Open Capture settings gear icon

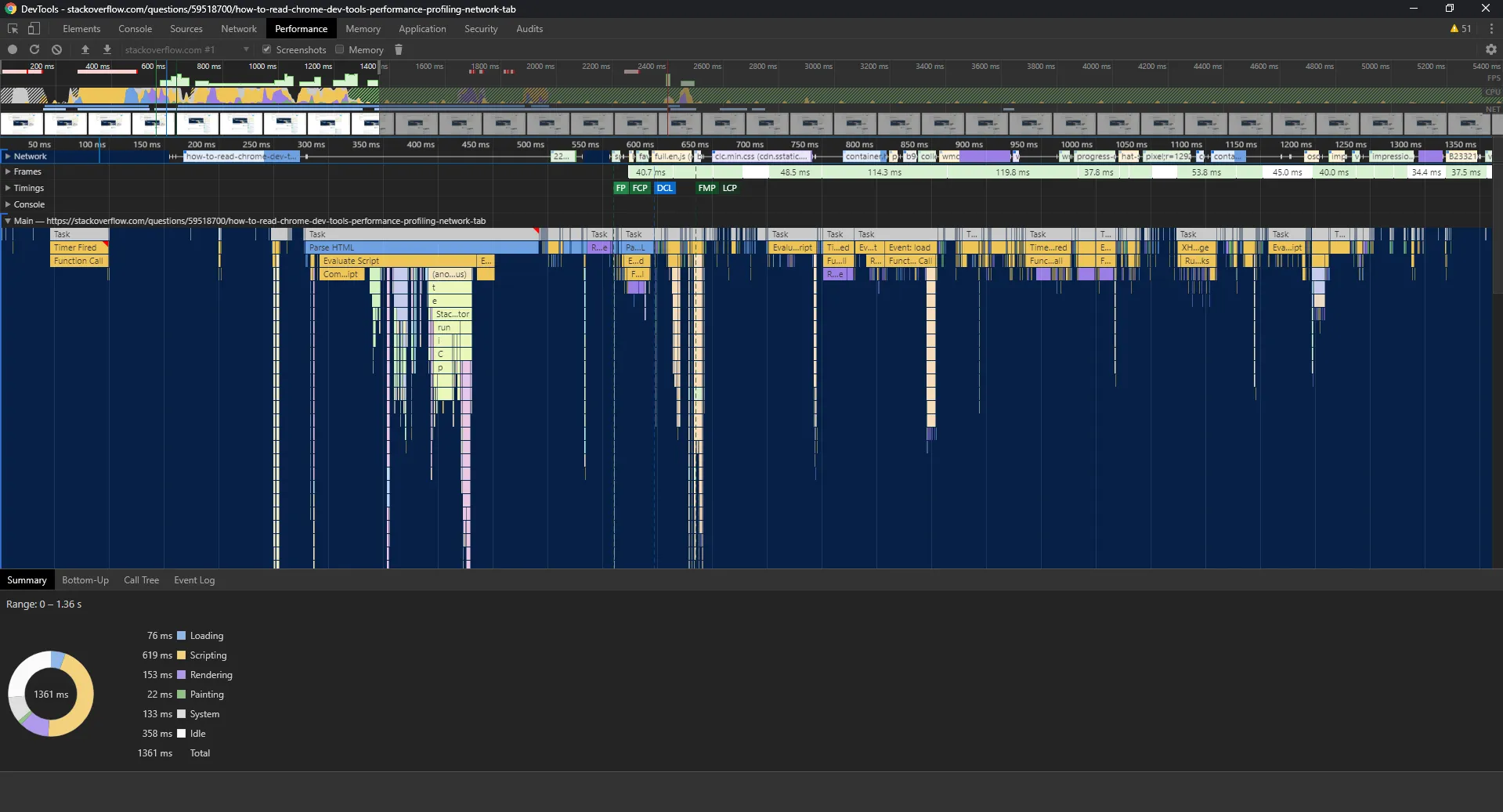[x=1490, y=49]
